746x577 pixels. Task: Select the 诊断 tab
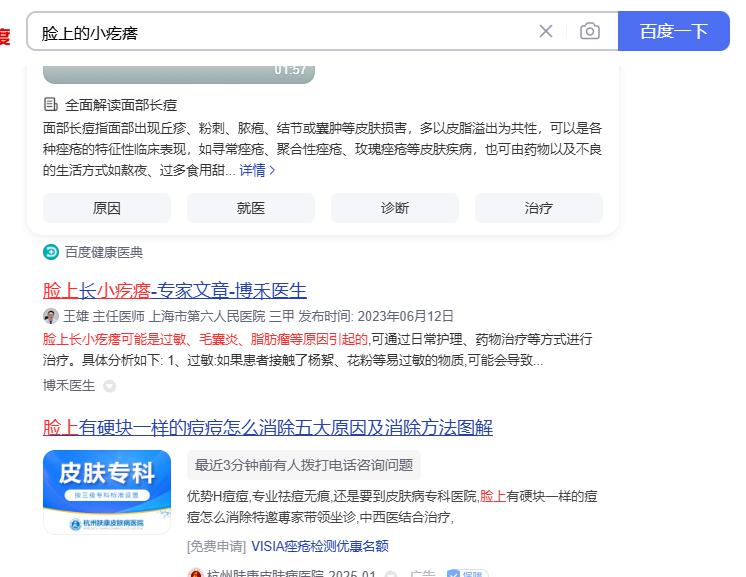click(x=395, y=208)
